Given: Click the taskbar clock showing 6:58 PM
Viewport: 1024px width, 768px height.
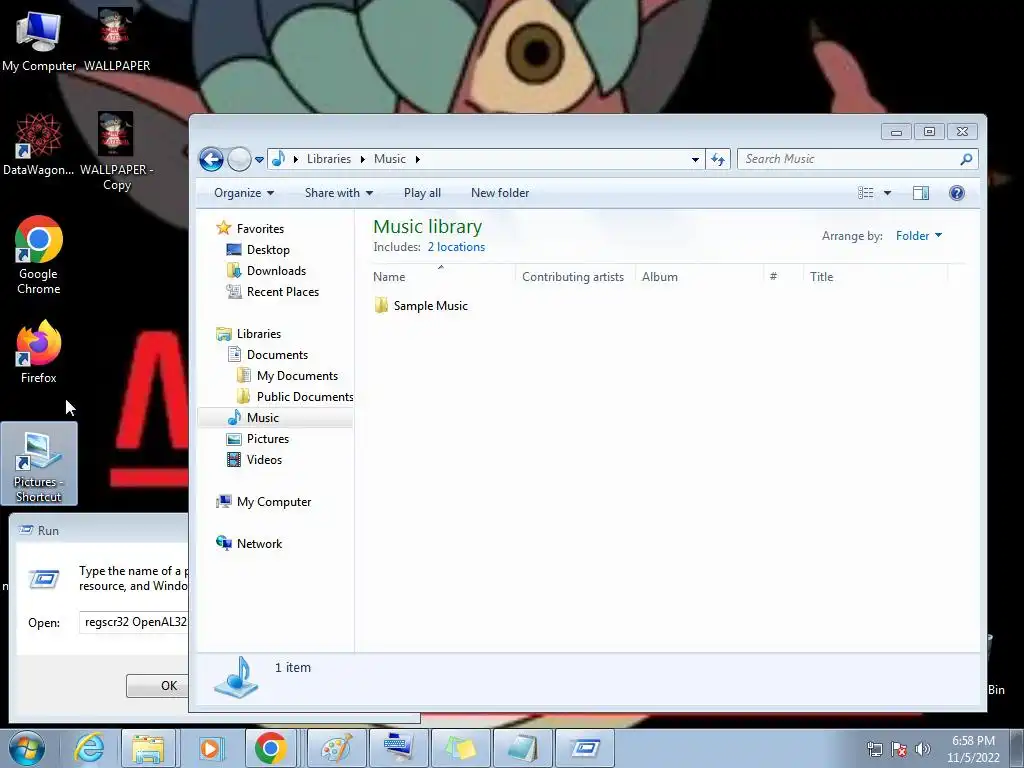Looking at the screenshot, I should point(973,749).
